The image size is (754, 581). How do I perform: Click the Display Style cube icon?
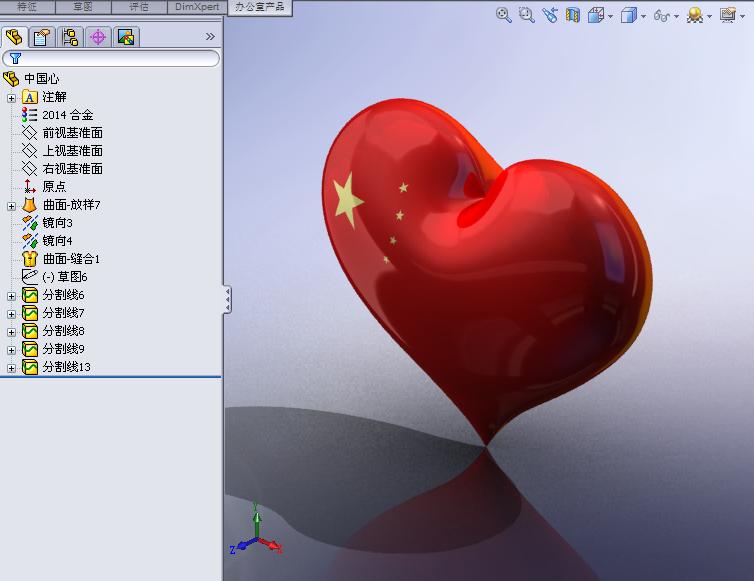628,15
